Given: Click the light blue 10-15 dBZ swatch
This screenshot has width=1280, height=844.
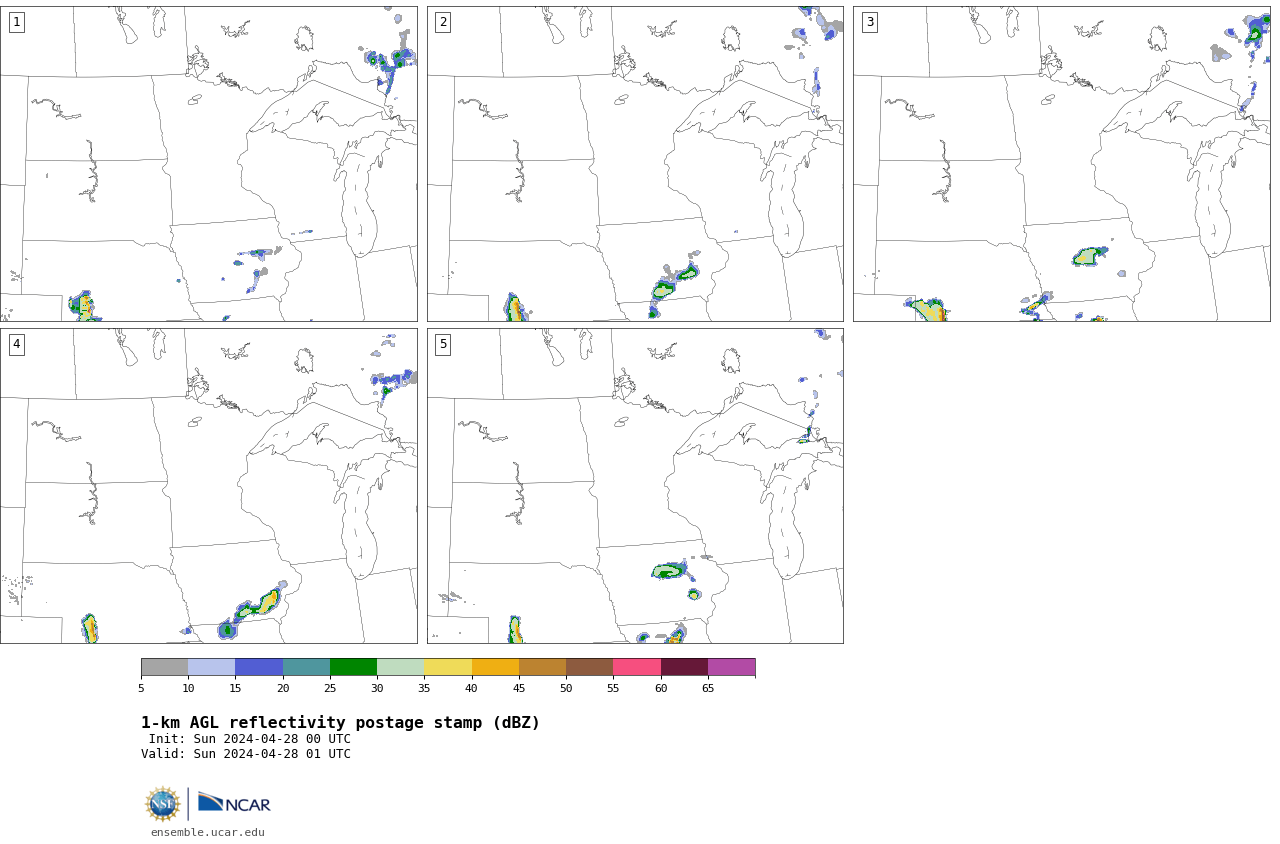Looking at the screenshot, I should pyautogui.click(x=211, y=667).
